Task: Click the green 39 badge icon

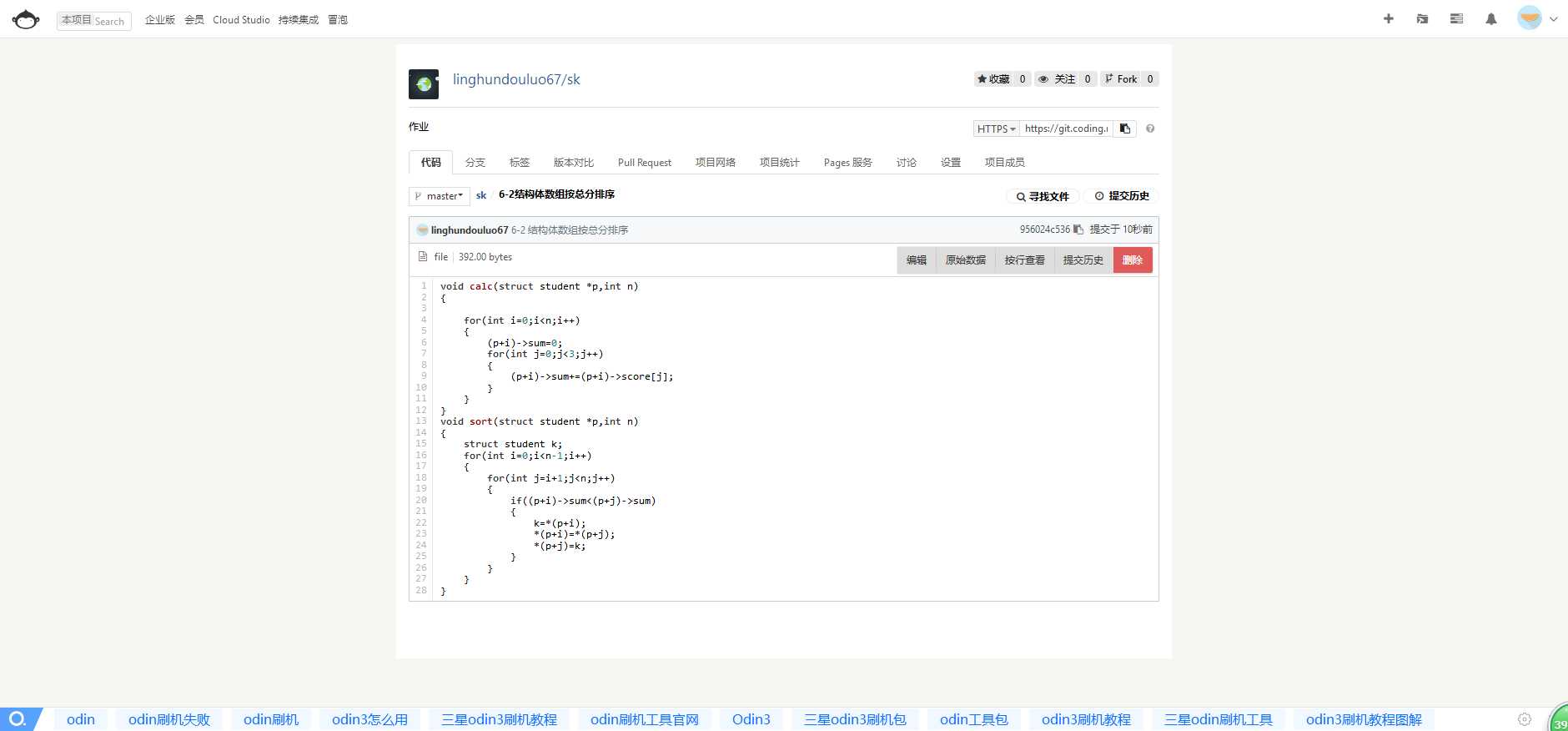Action: (x=1558, y=719)
